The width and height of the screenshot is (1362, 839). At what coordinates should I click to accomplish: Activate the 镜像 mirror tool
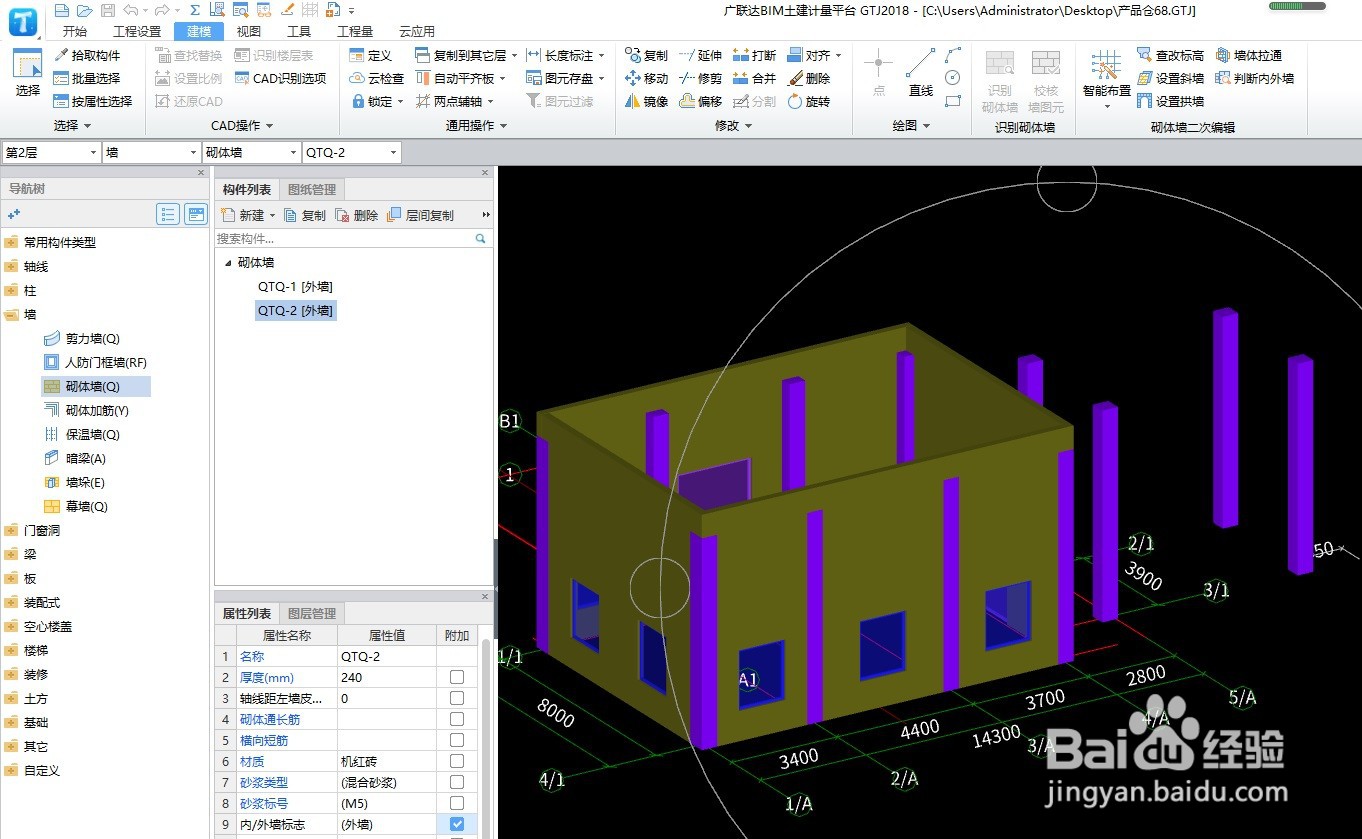coord(646,101)
